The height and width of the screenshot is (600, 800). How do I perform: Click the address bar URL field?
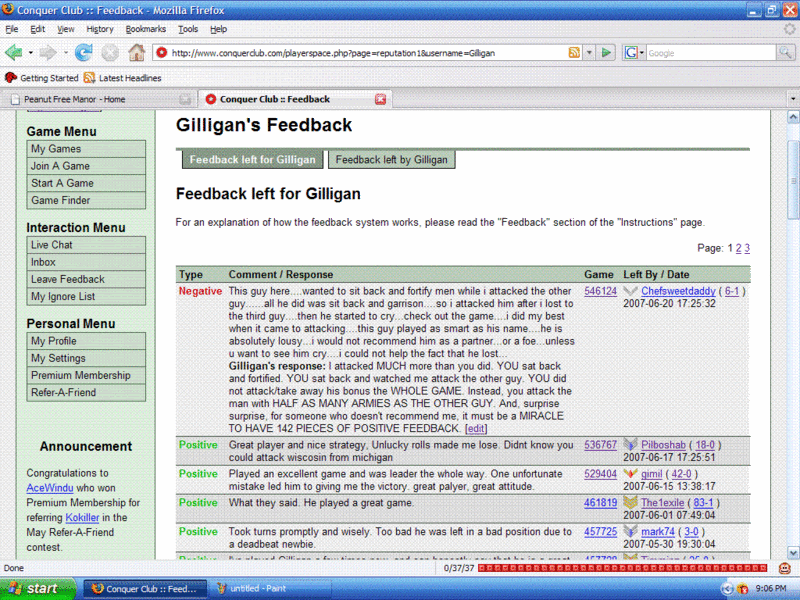click(367, 53)
